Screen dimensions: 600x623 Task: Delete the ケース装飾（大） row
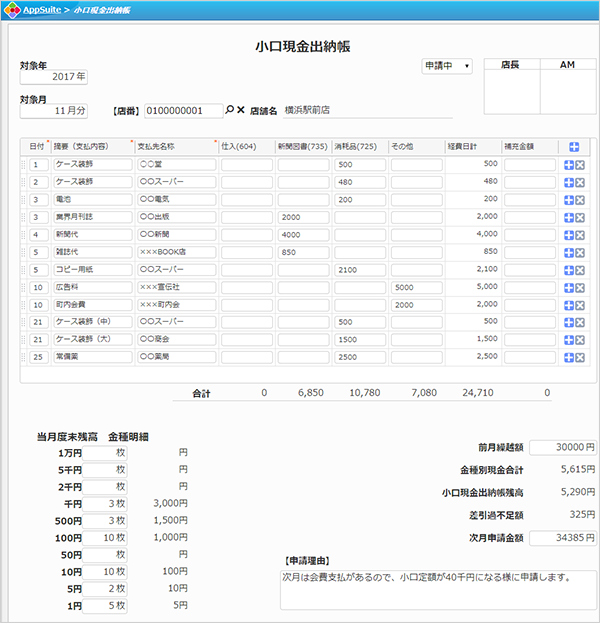click(x=580, y=340)
